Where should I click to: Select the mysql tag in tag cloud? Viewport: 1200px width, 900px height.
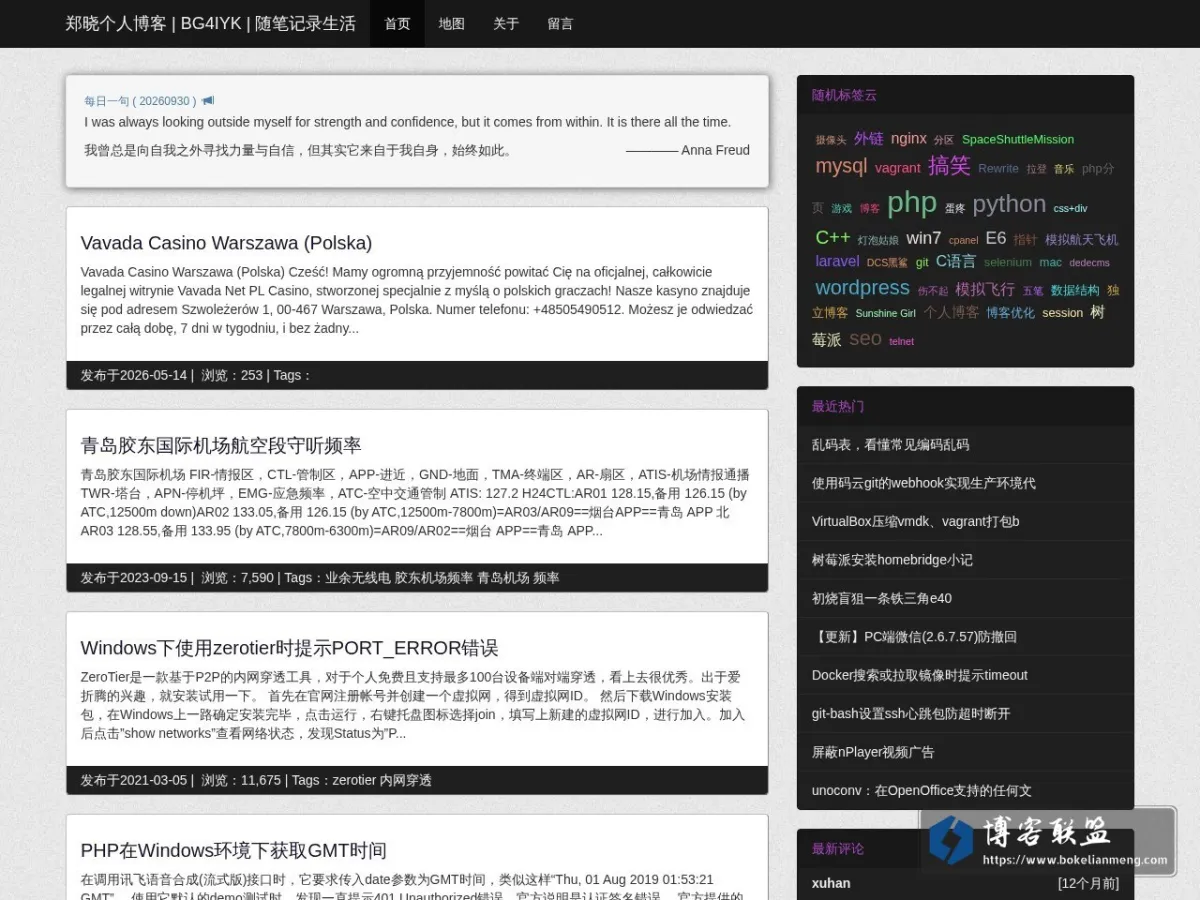(841, 166)
